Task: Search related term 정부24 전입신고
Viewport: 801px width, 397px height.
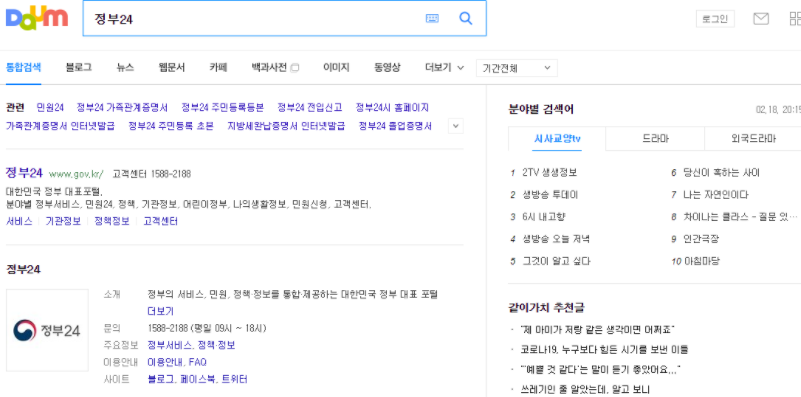Action: [310, 107]
